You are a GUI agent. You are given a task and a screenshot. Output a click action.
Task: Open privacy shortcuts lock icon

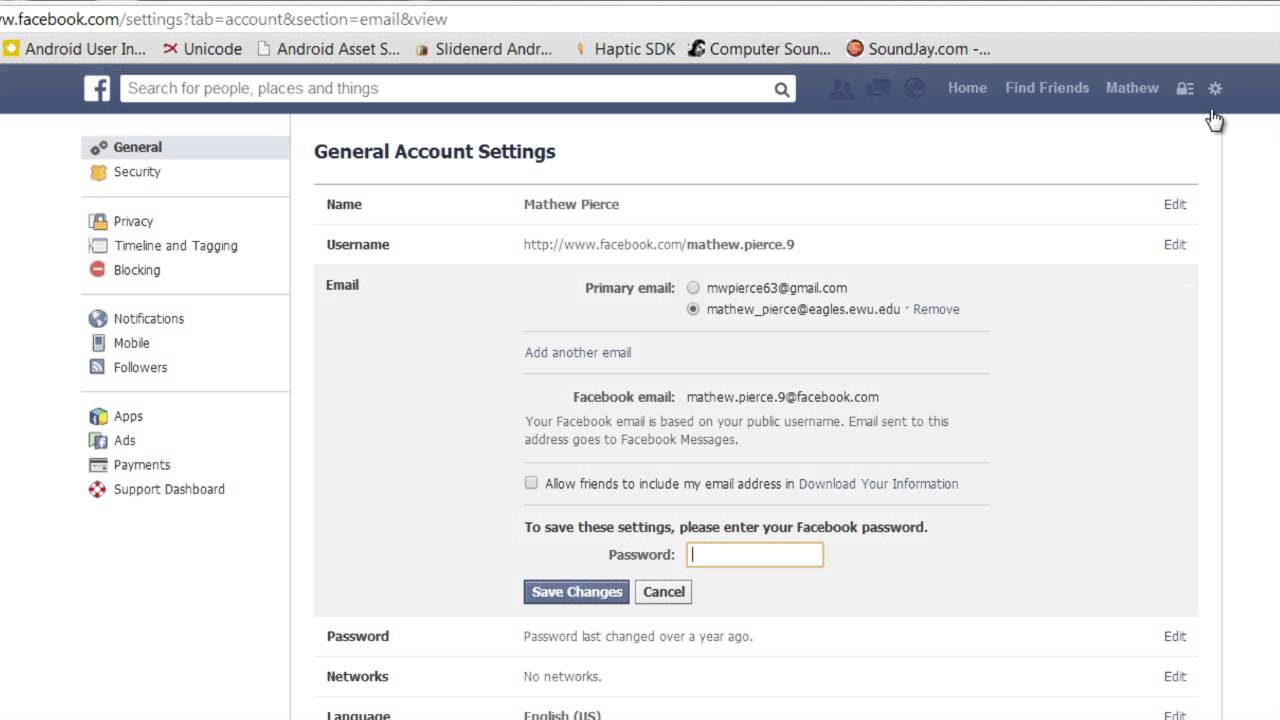click(x=1185, y=89)
